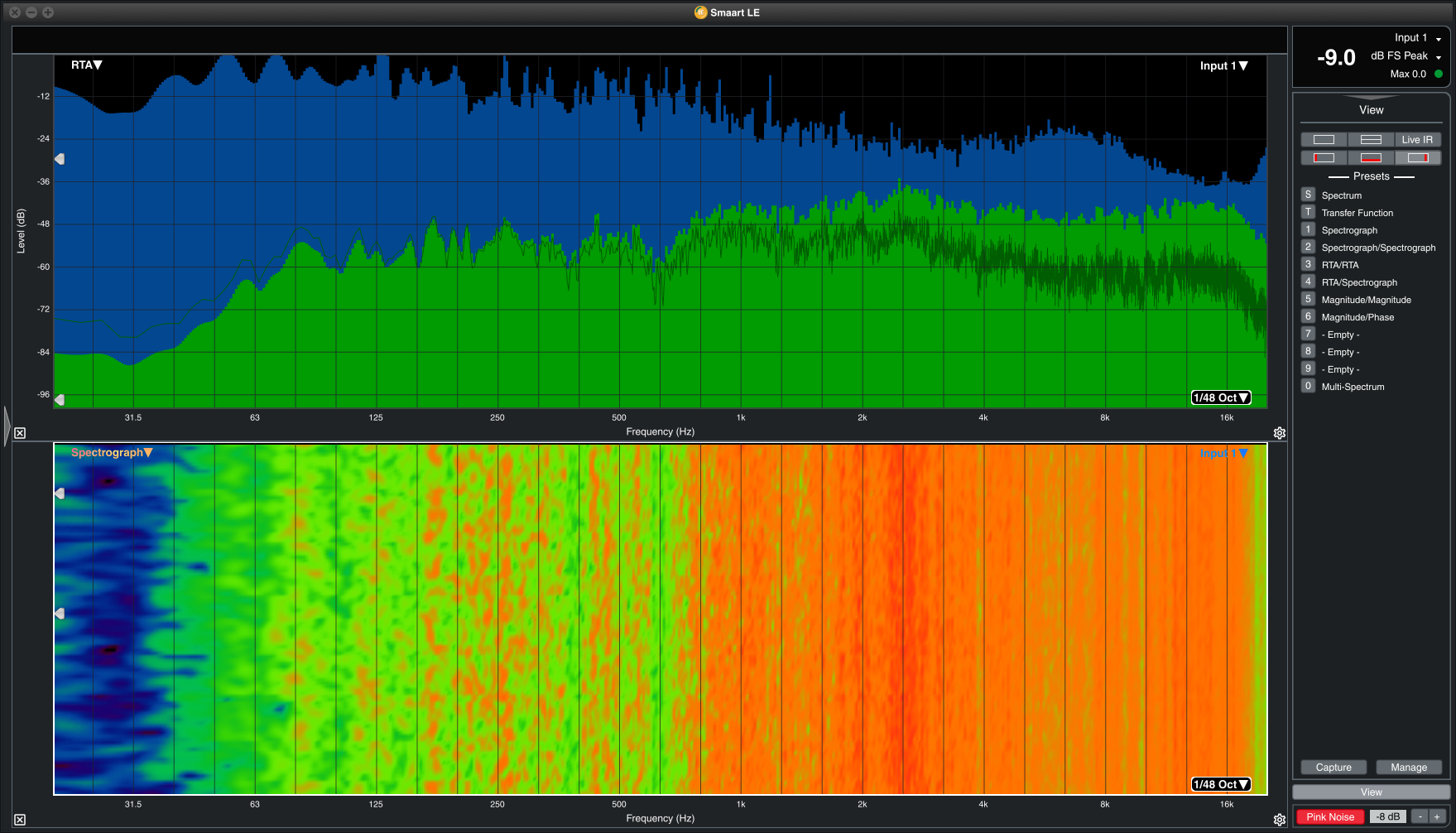
Task: Click preset key 7 next to first Empty slot
Action: point(1308,334)
